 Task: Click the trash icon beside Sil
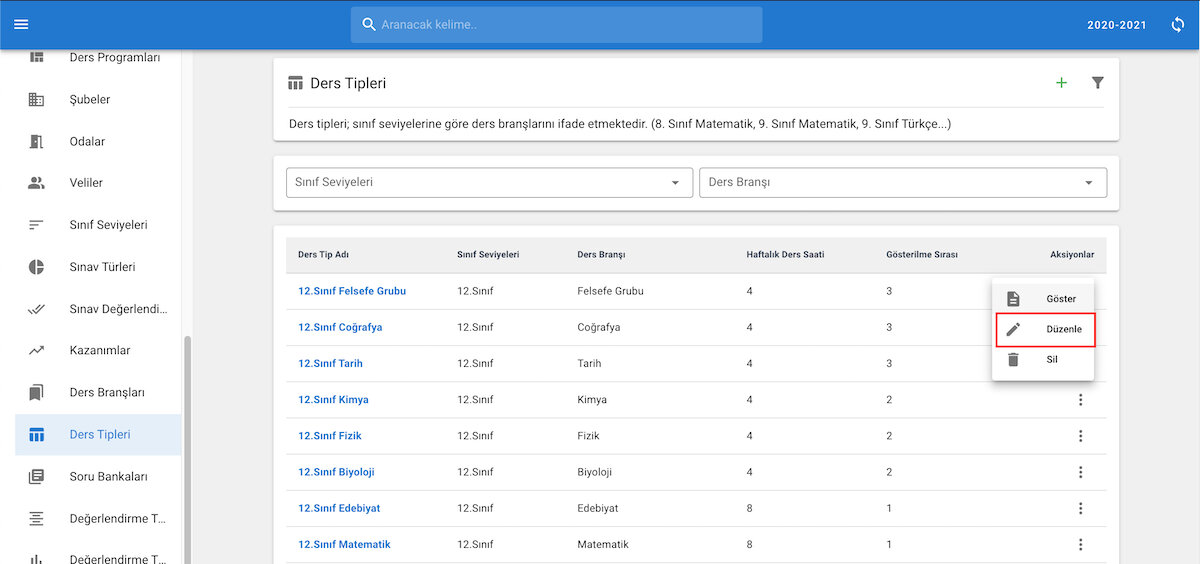point(1013,359)
